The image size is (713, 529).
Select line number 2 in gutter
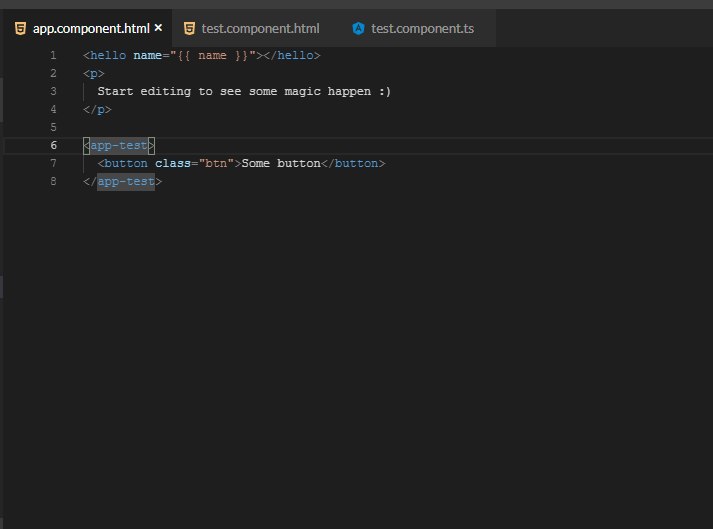tap(53, 73)
